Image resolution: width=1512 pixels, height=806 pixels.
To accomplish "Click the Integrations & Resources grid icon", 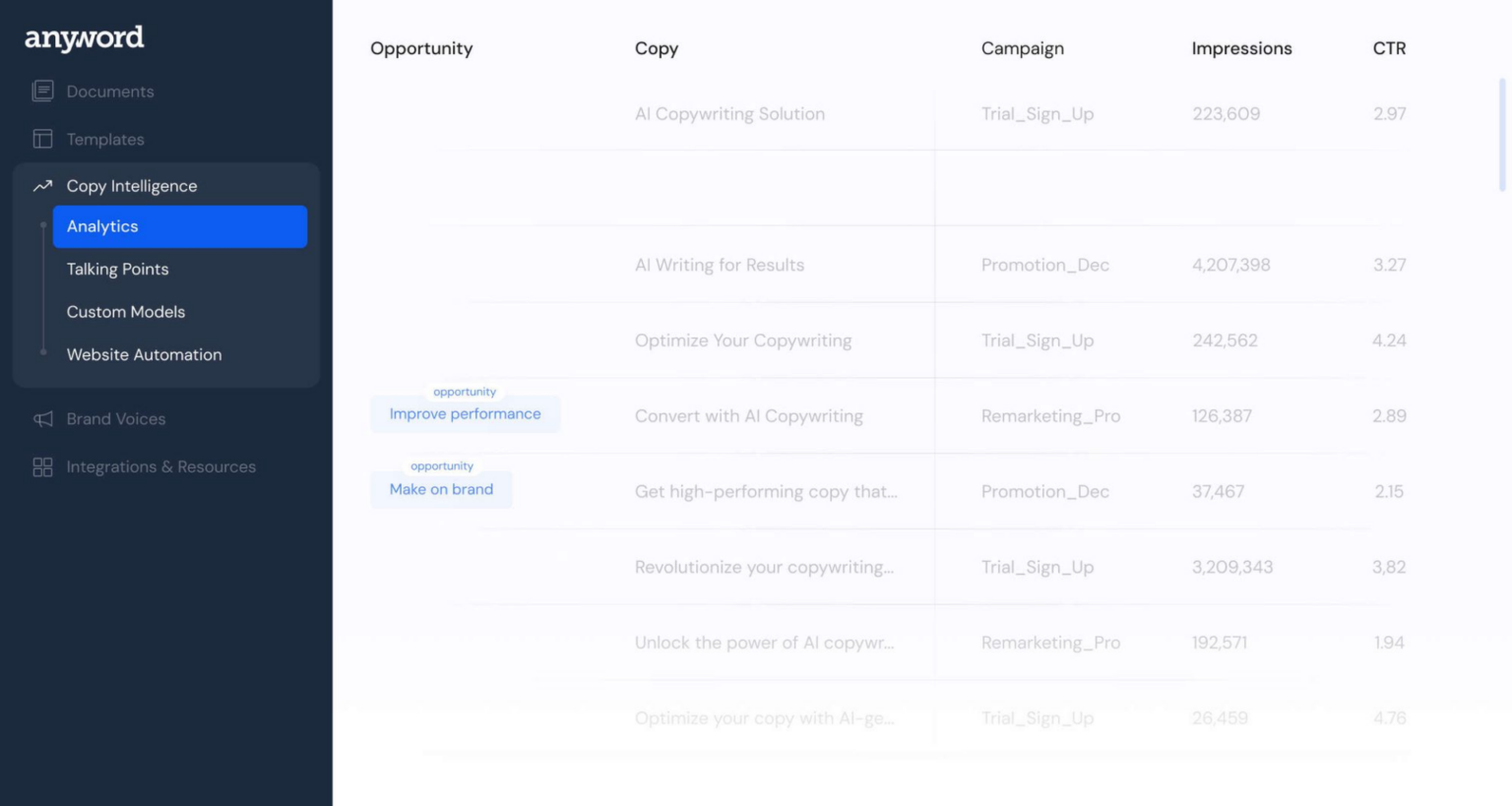I will (42, 466).
